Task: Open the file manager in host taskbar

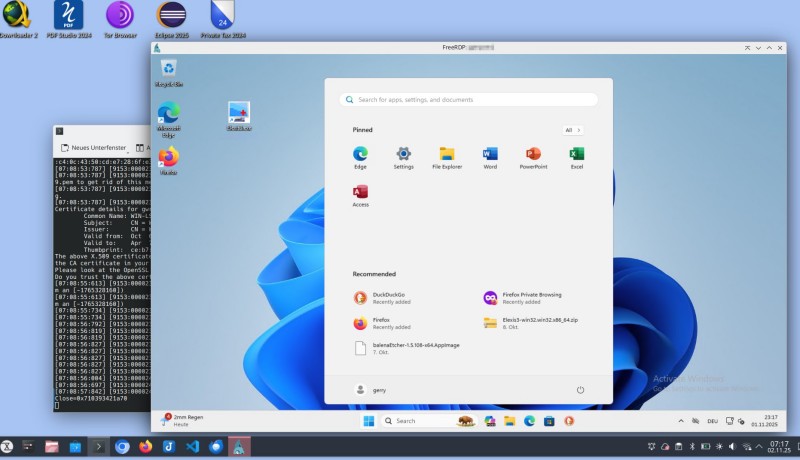Action: pyautogui.click(x=52, y=447)
